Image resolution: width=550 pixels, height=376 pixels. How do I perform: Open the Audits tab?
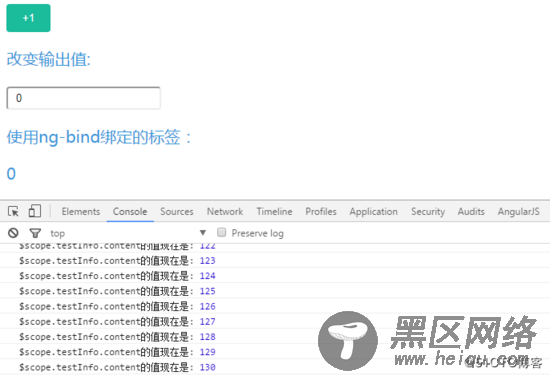tap(471, 212)
